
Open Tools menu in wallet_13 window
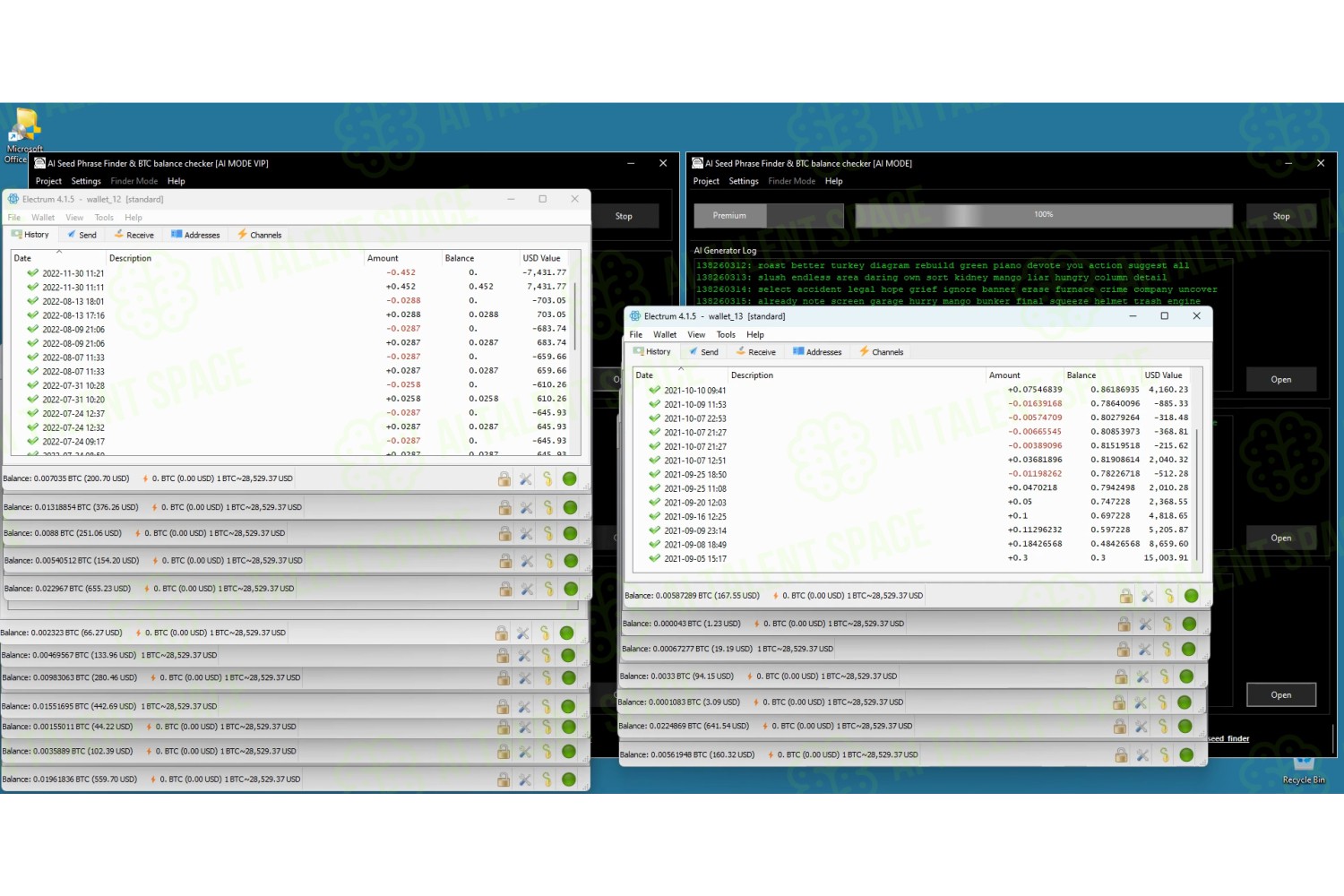726,335
